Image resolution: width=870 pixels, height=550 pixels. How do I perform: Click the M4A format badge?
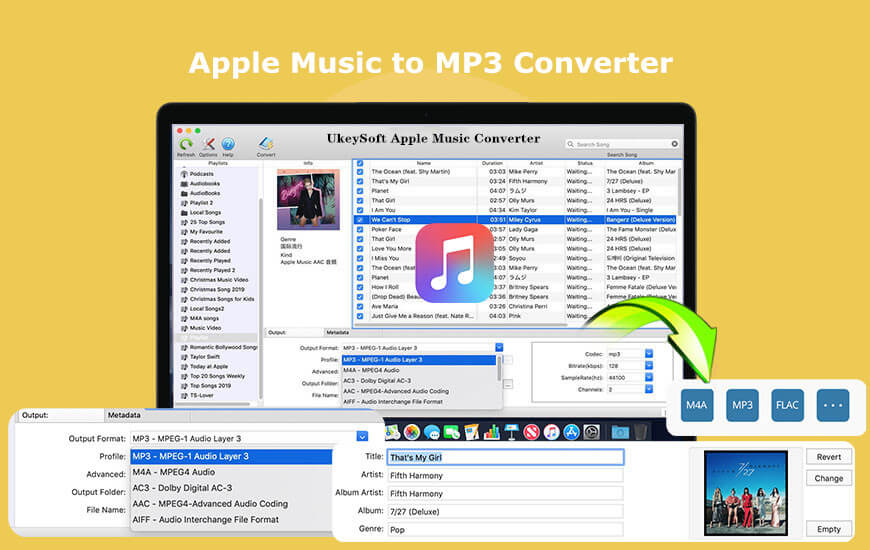coord(697,405)
